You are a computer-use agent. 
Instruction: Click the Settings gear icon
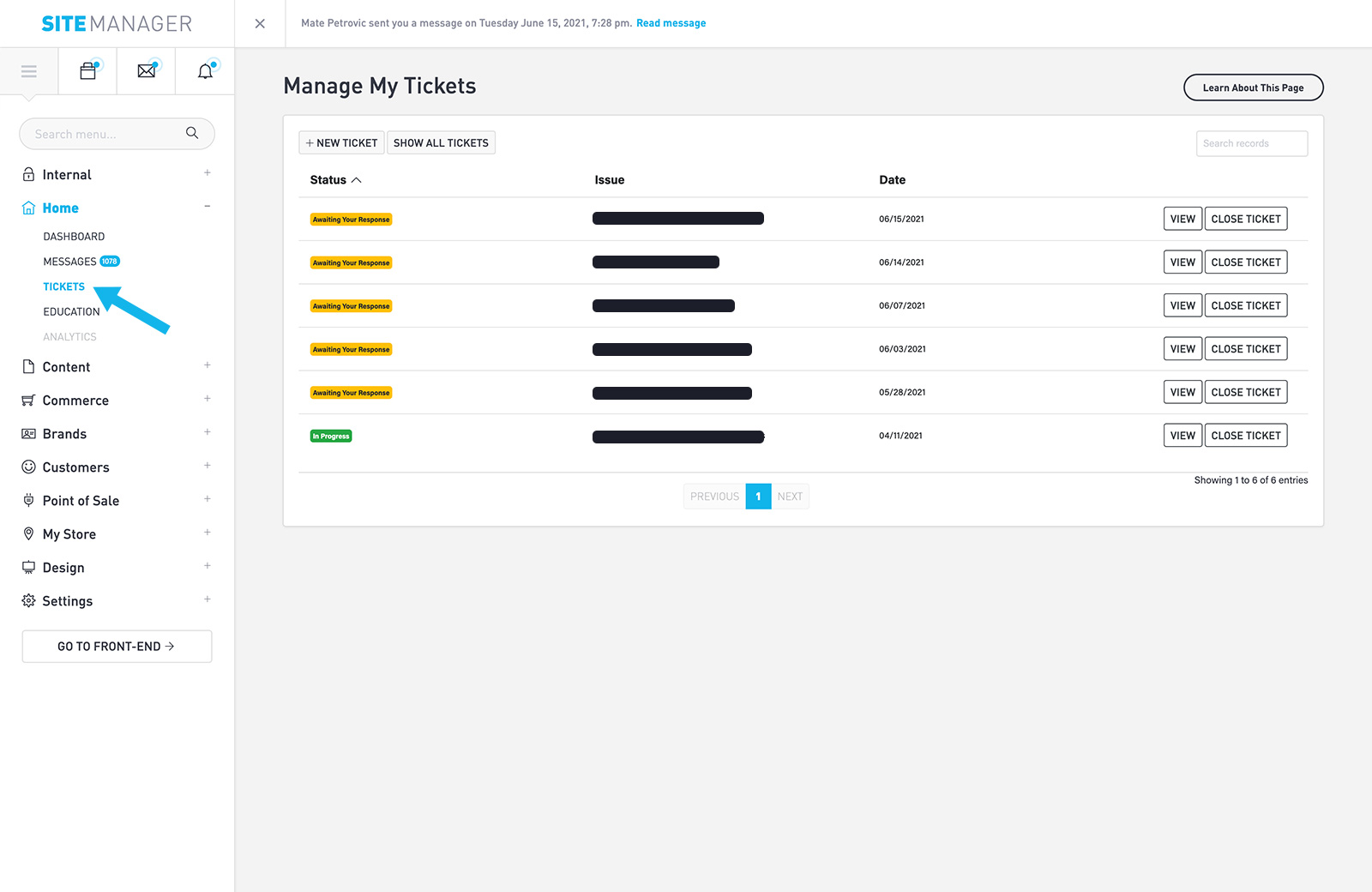28,600
